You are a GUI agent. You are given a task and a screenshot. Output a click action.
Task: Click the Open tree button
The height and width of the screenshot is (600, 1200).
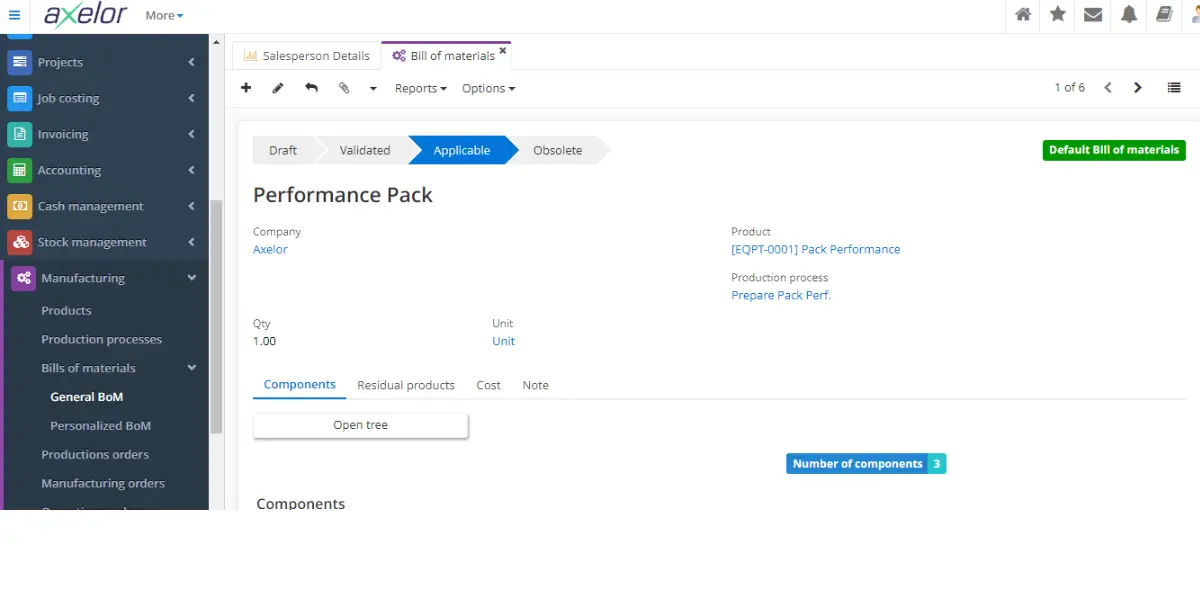360,425
